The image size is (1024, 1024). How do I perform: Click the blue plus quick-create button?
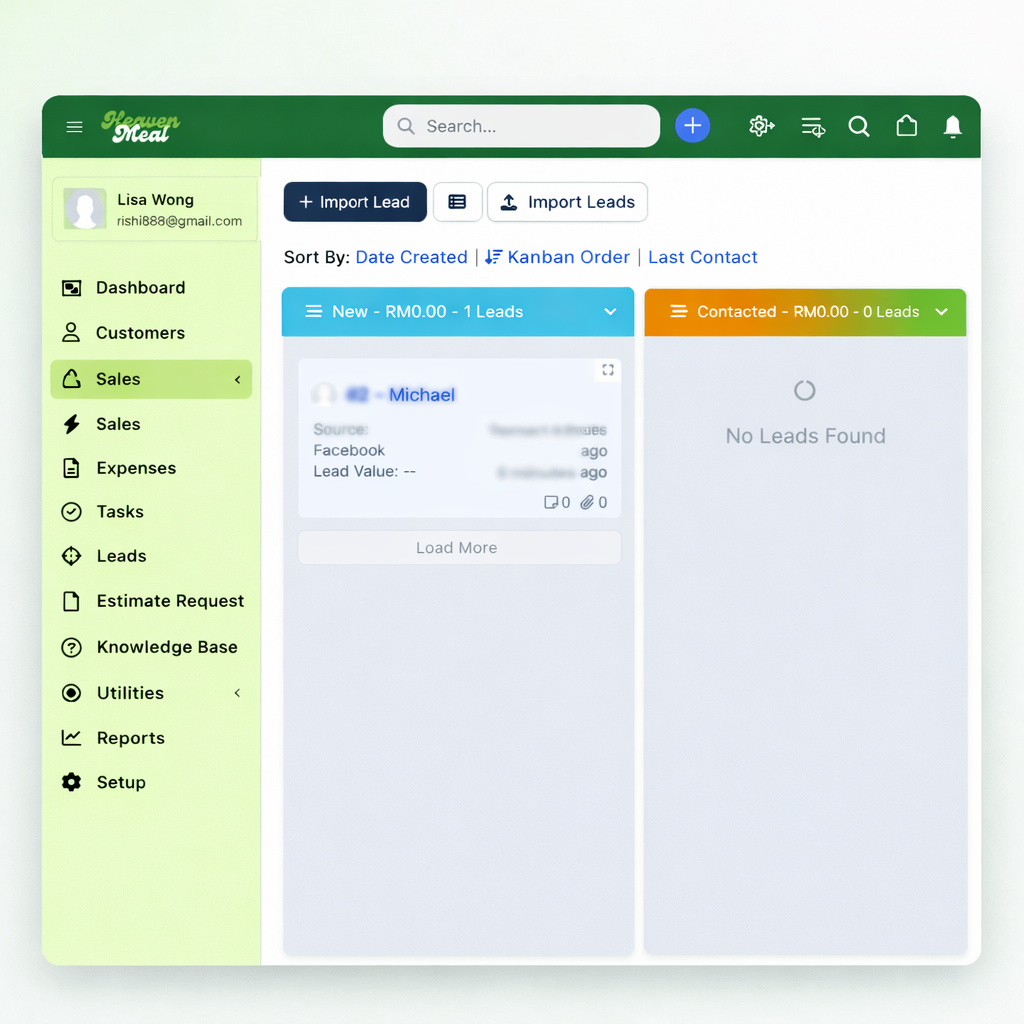692,126
